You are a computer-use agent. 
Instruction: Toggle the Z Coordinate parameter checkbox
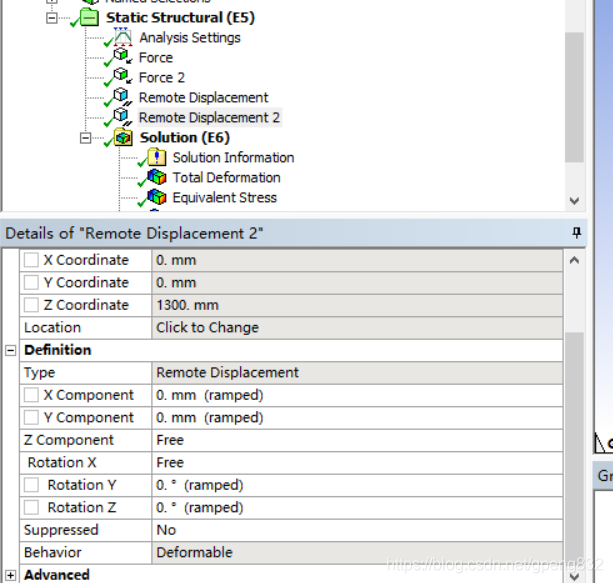31,305
